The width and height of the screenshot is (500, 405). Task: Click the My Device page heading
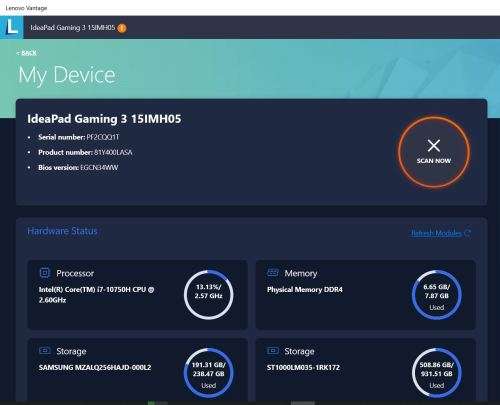click(x=67, y=75)
